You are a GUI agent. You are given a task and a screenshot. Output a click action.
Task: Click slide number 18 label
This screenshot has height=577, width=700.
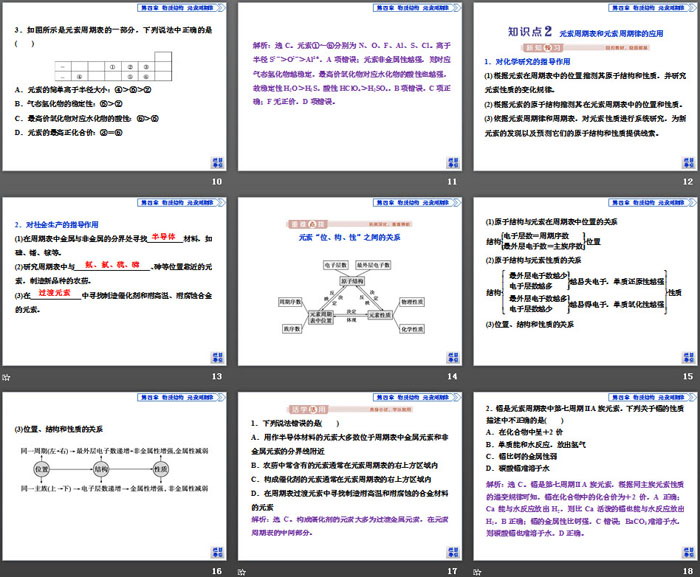[685, 570]
